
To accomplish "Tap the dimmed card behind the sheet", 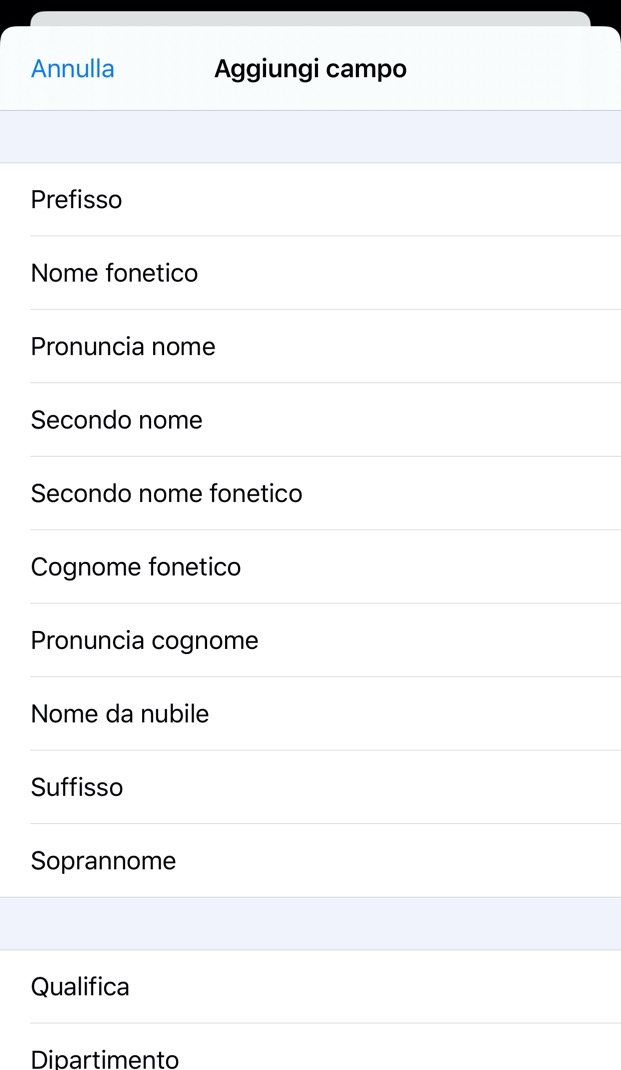I will coord(310,18).
